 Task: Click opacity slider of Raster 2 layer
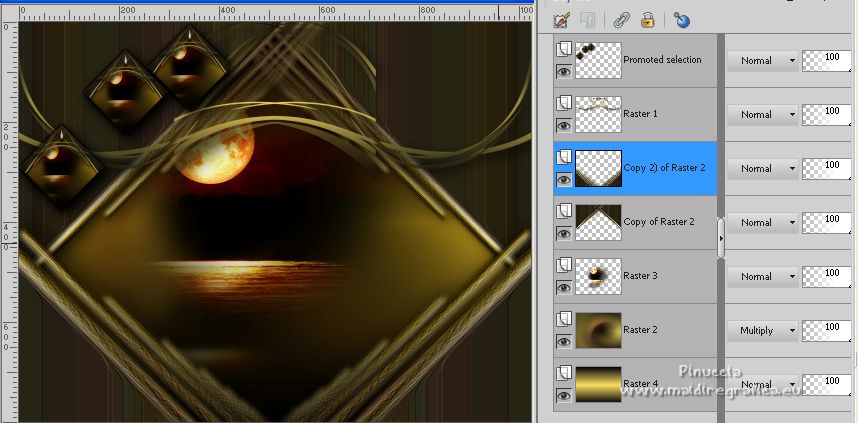[827, 331]
